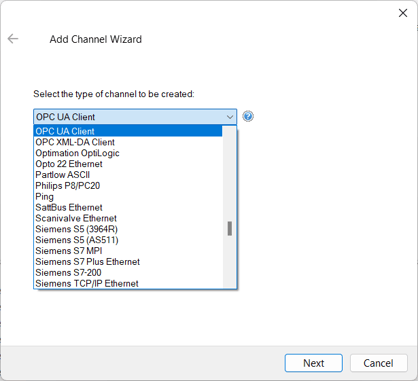Select OPC XML-DA Client option

pos(128,142)
